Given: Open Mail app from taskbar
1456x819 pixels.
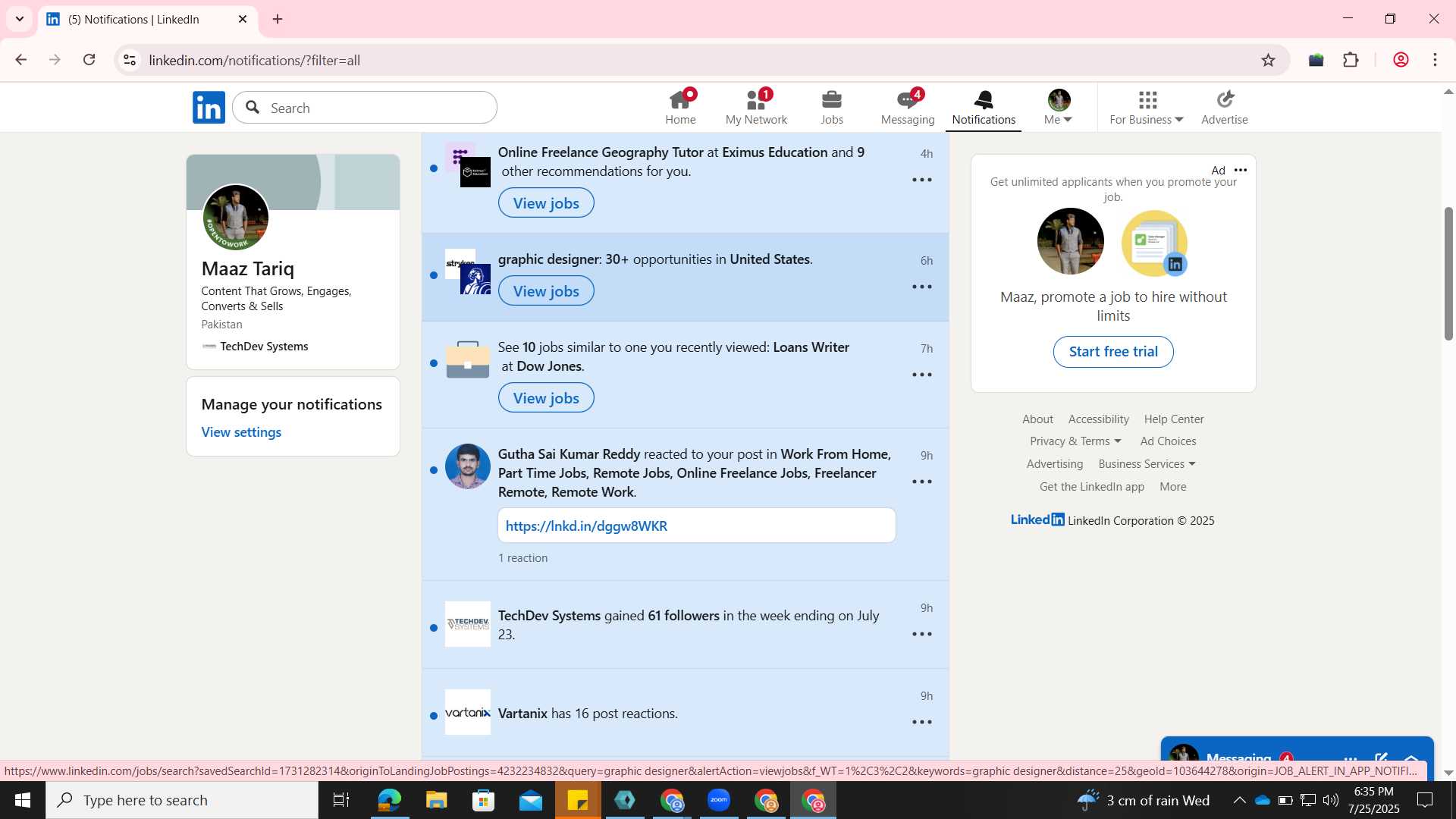Looking at the screenshot, I should click(530, 800).
